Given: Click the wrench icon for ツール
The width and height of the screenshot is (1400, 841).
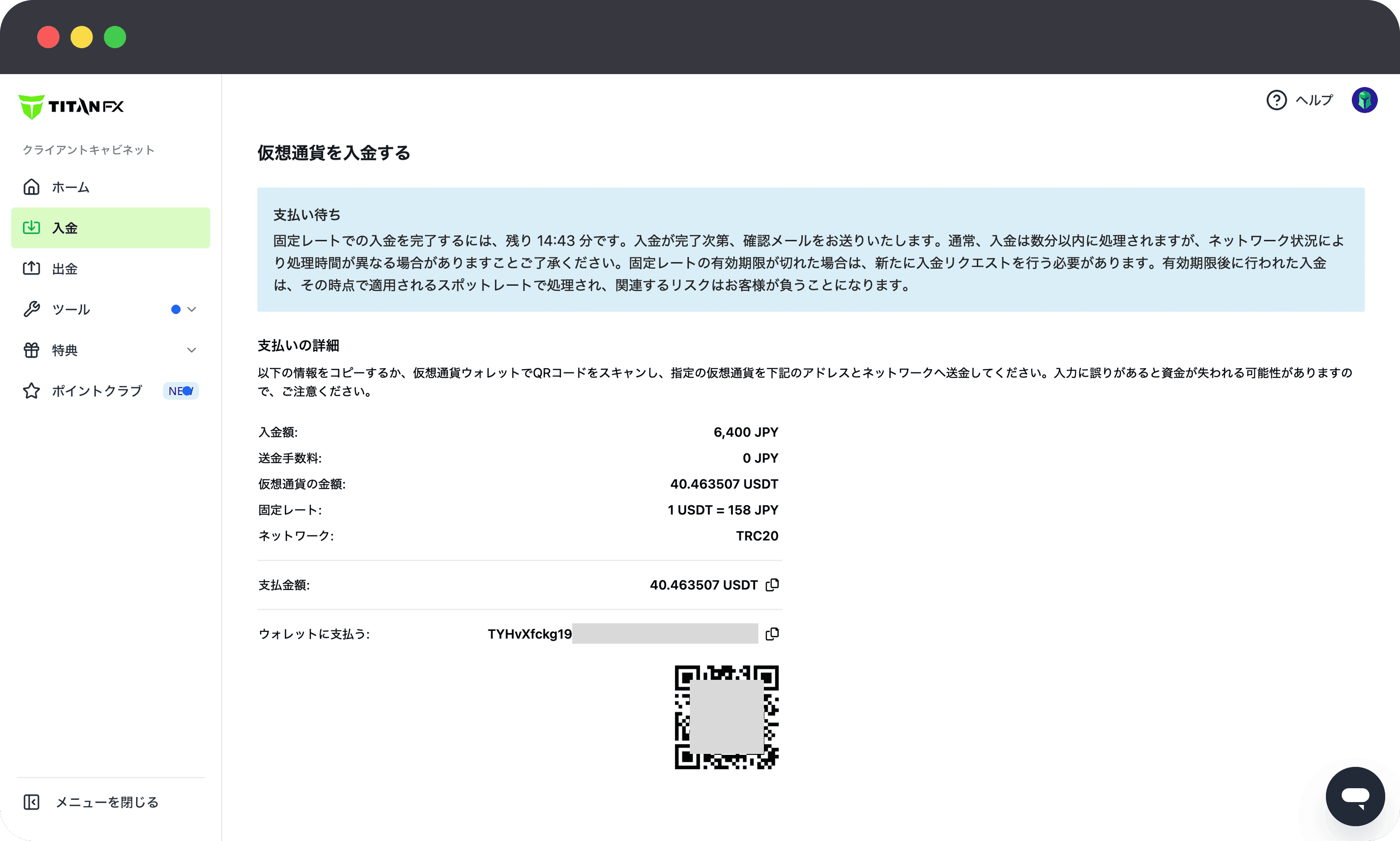Looking at the screenshot, I should [31, 309].
